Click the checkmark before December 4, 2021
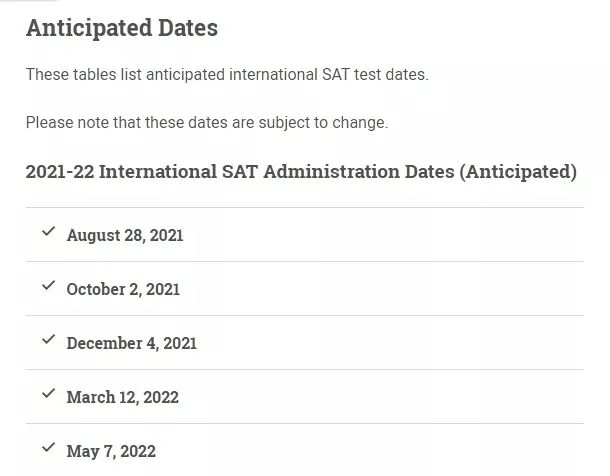The image size is (610, 476). (49, 340)
